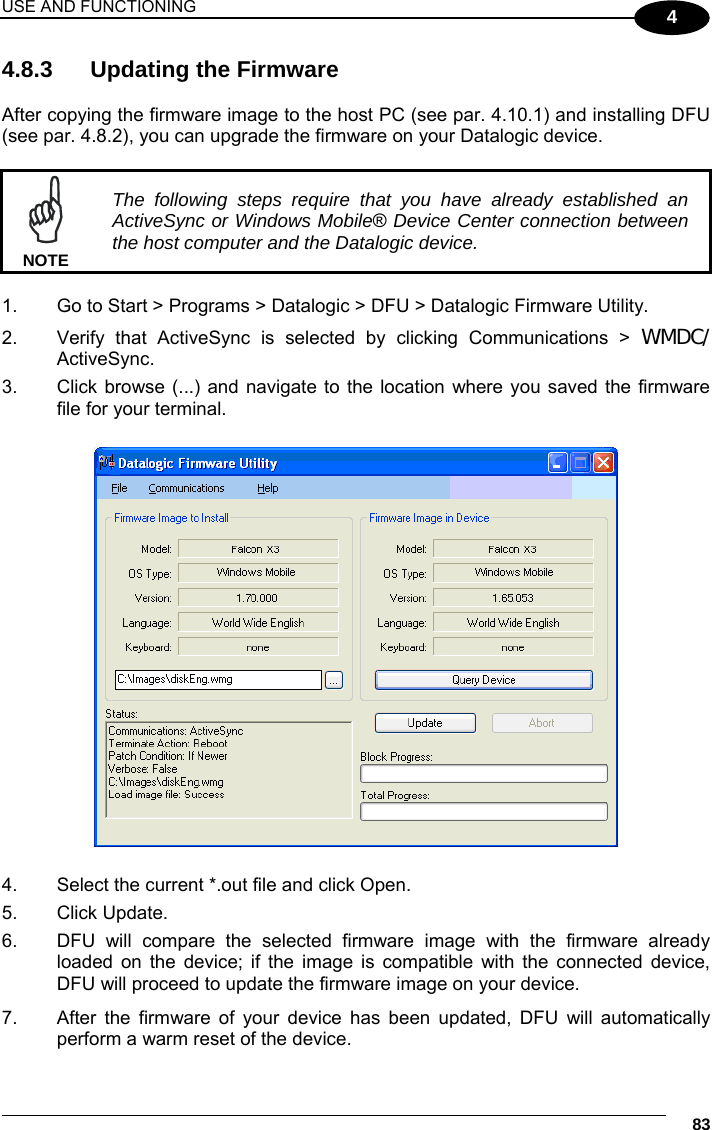Click the Model field under Image in Device
The height and width of the screenshot is (1130, 712).
[513, 548]
